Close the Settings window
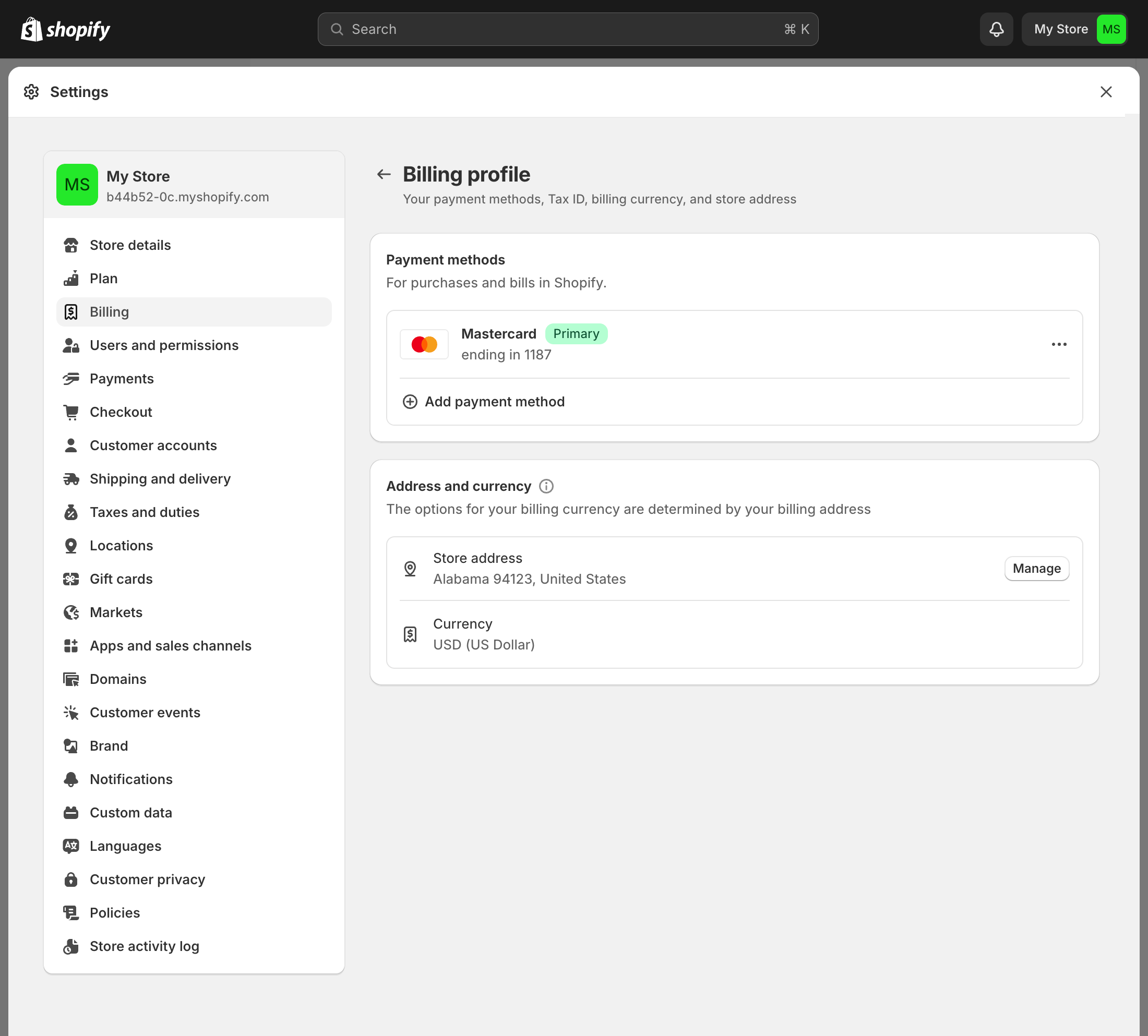The image size is (1148, 1036). 1106,92
